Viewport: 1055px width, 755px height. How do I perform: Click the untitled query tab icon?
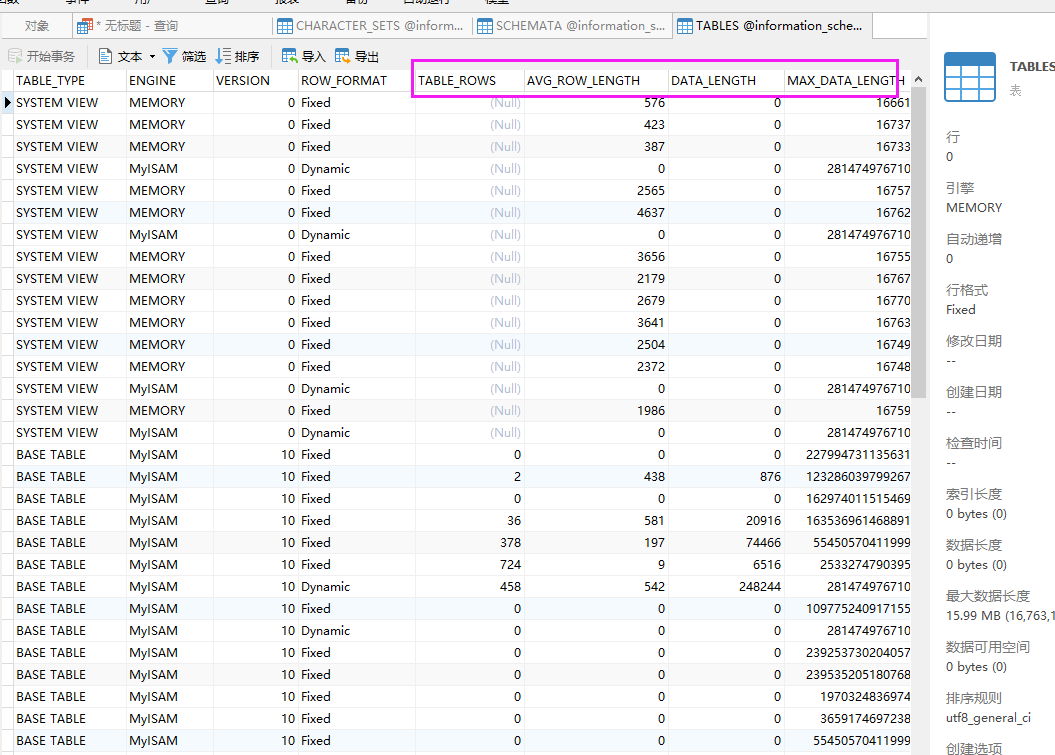(85, 26)
